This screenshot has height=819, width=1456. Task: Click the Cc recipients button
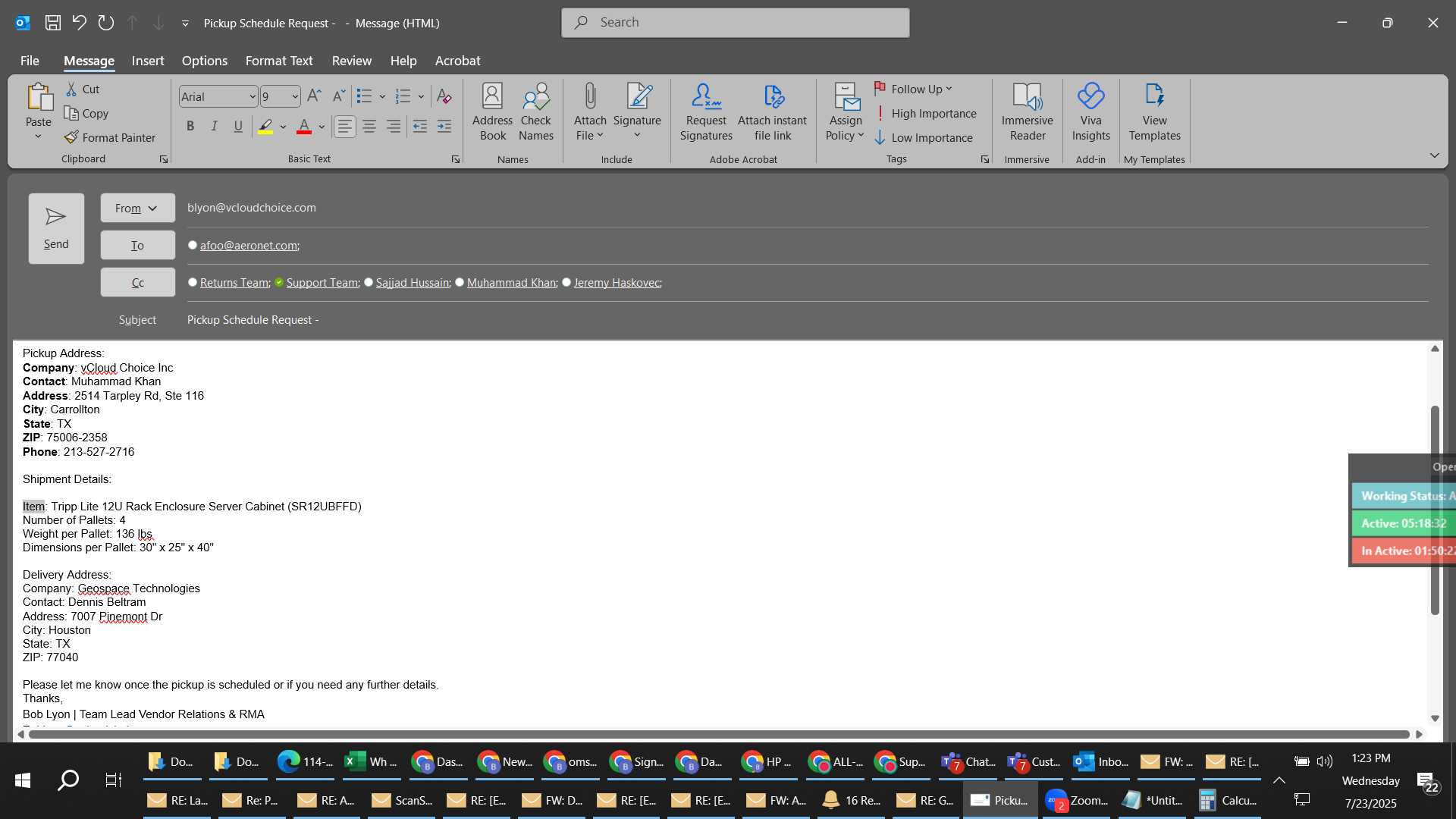[x=137, y=282]
